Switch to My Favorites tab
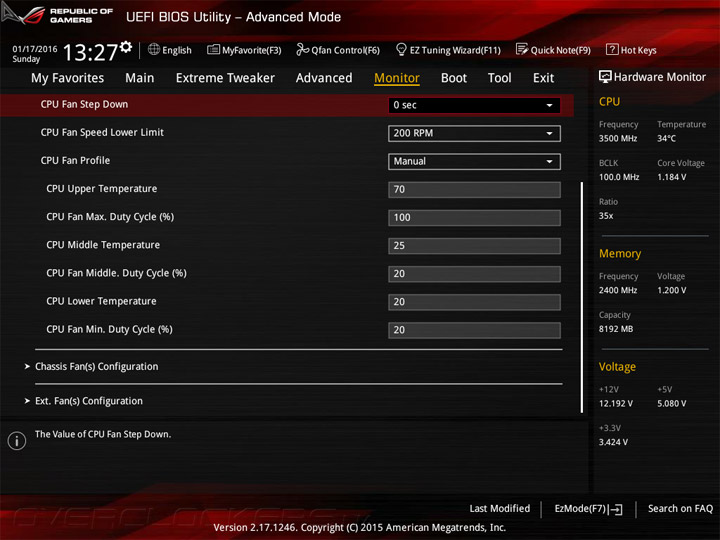720x540 pixels. click(68, 78)
